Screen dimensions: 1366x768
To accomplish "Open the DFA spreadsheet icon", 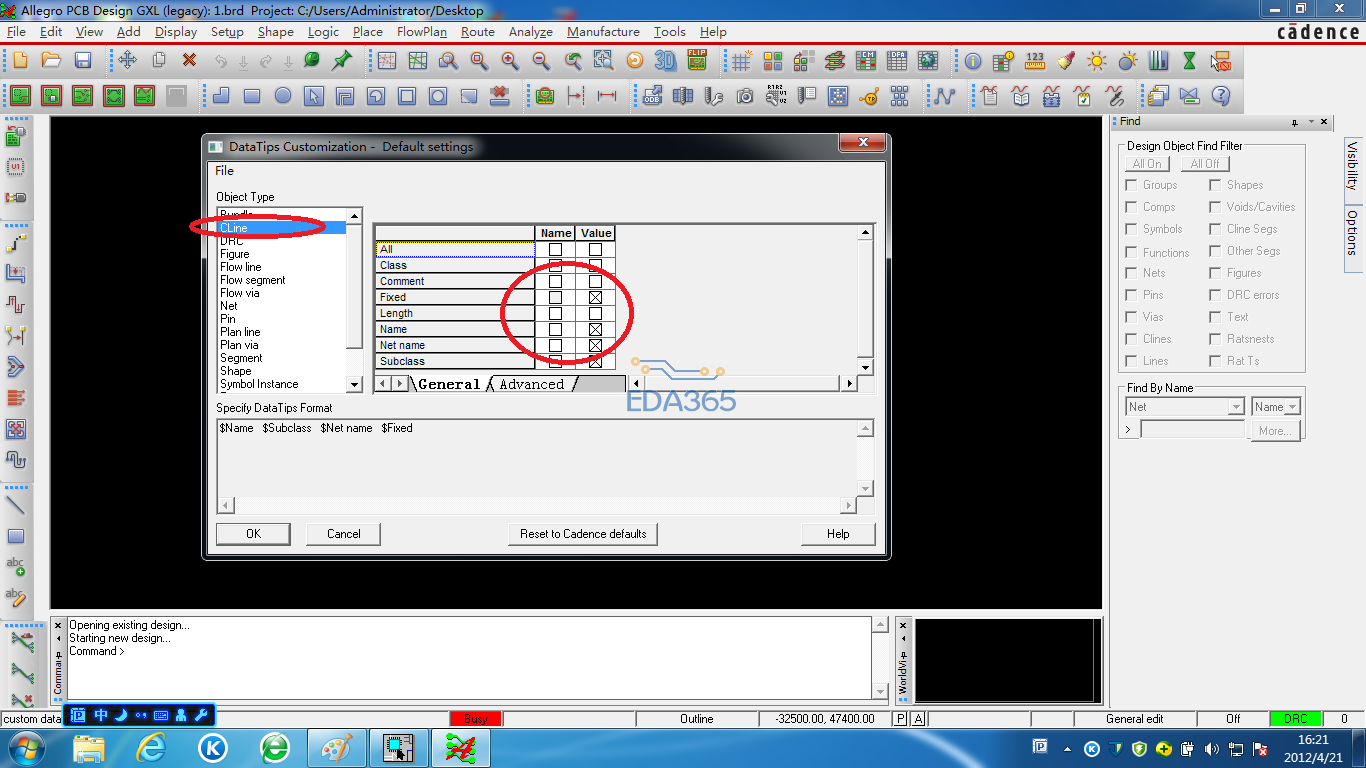I will click(x=897, y=60).
